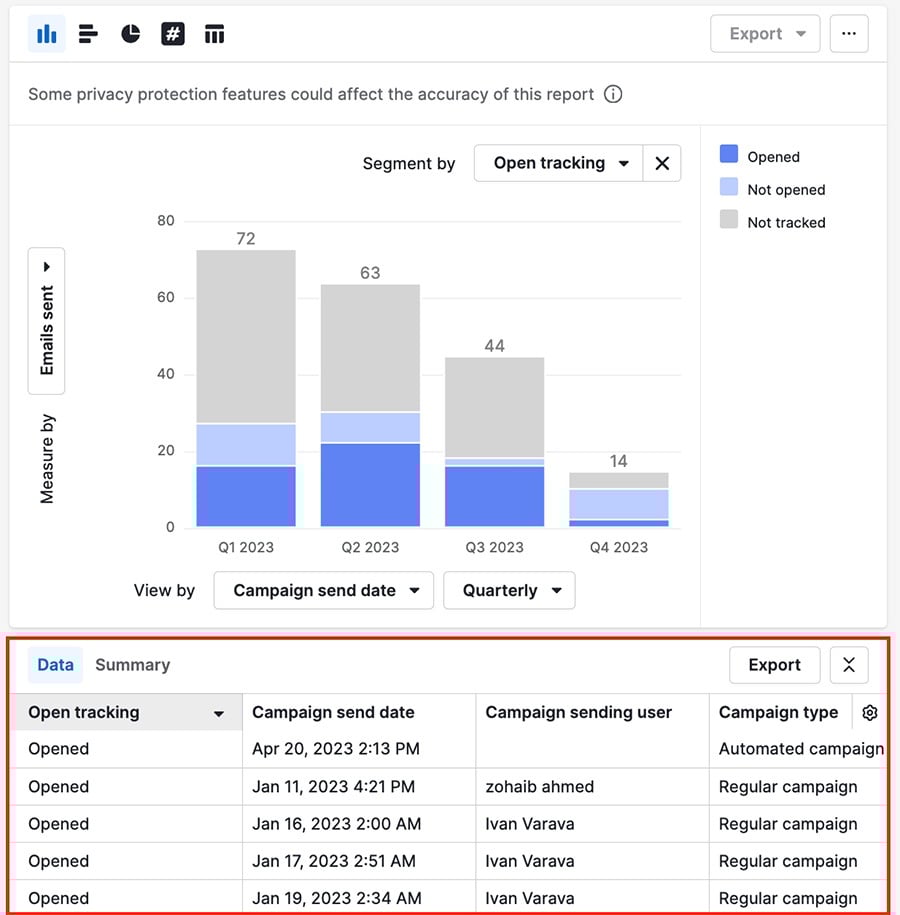Open the column settings gear in data table

point(869,712)
